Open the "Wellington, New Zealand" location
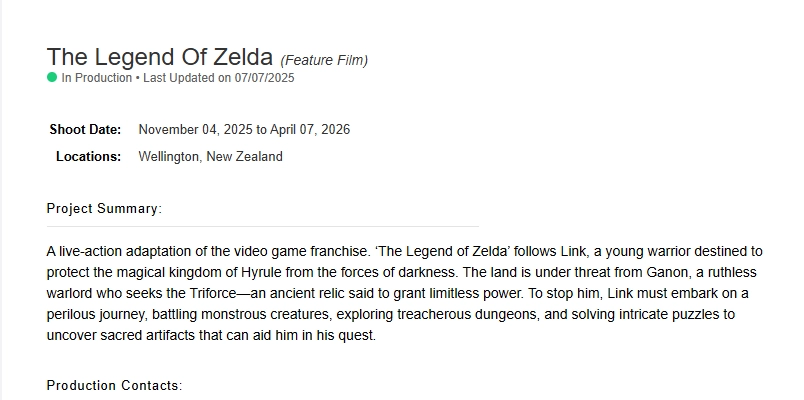Screen dimensions: 804x400 click(210, 157)
